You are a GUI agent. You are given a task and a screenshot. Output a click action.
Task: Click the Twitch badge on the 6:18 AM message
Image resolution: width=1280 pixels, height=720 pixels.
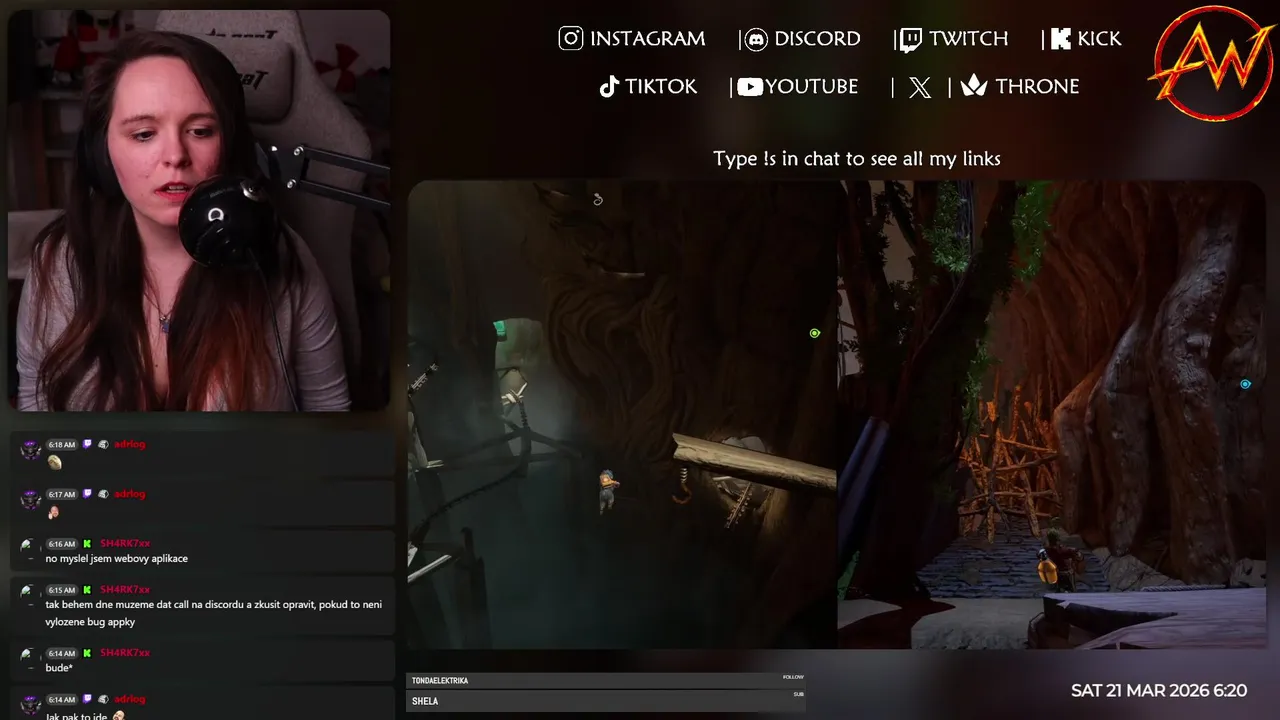coord(87,444)
